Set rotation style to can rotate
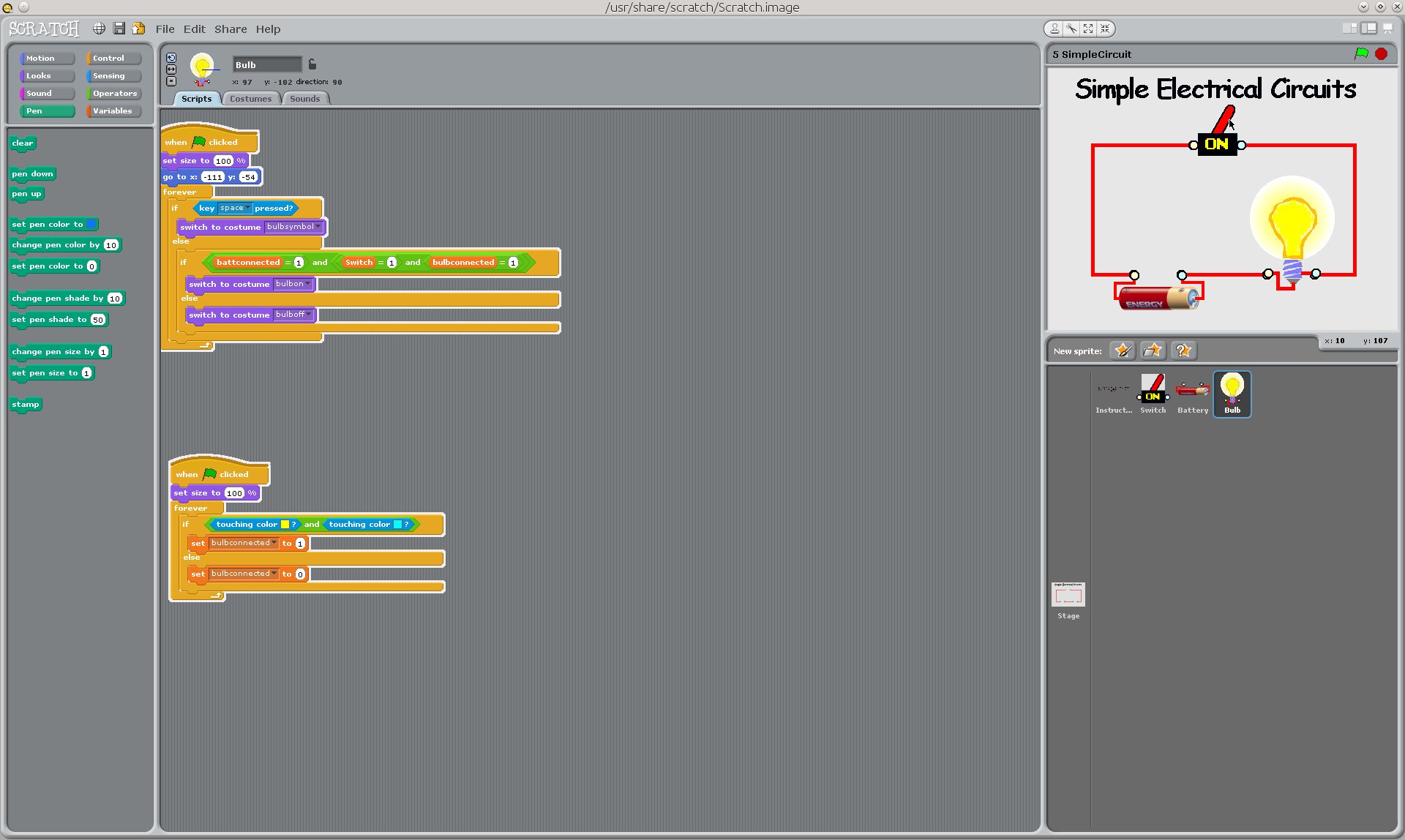1405x840 pixels. [171, 58]
